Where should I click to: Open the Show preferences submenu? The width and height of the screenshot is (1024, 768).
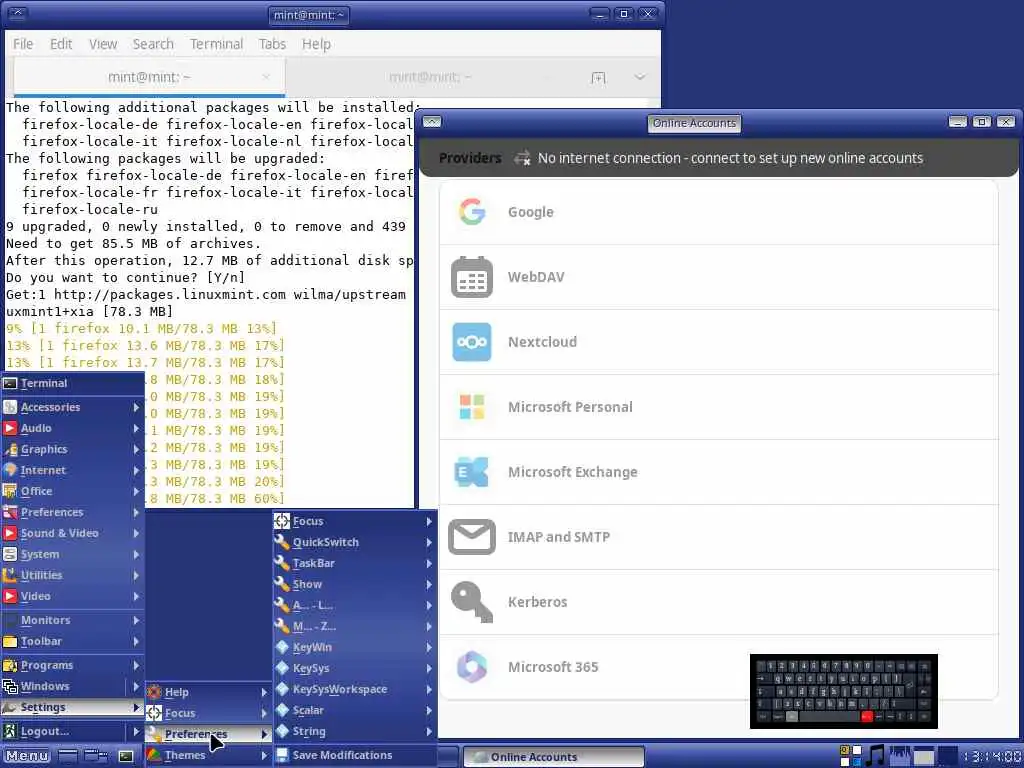coord(355,584)
